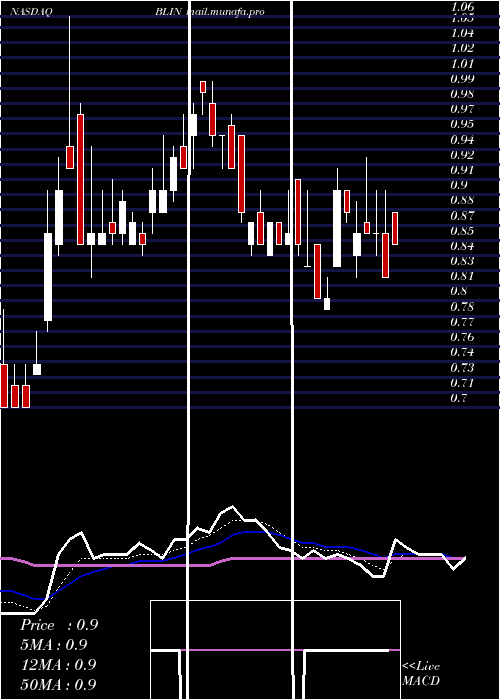Click the BLIN ticker symbol label
Screen dimensions: 500x700
[x=168, y=12]
